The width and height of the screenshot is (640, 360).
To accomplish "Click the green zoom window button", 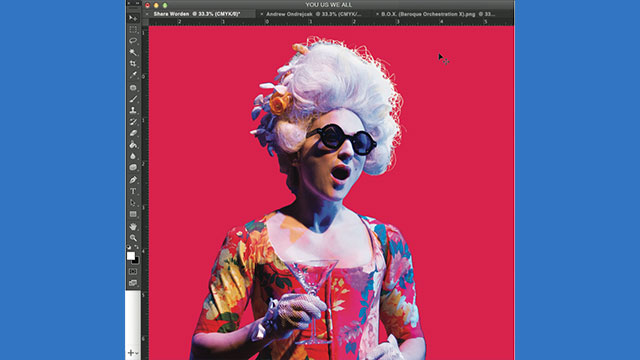I will [x=165, y=5].
